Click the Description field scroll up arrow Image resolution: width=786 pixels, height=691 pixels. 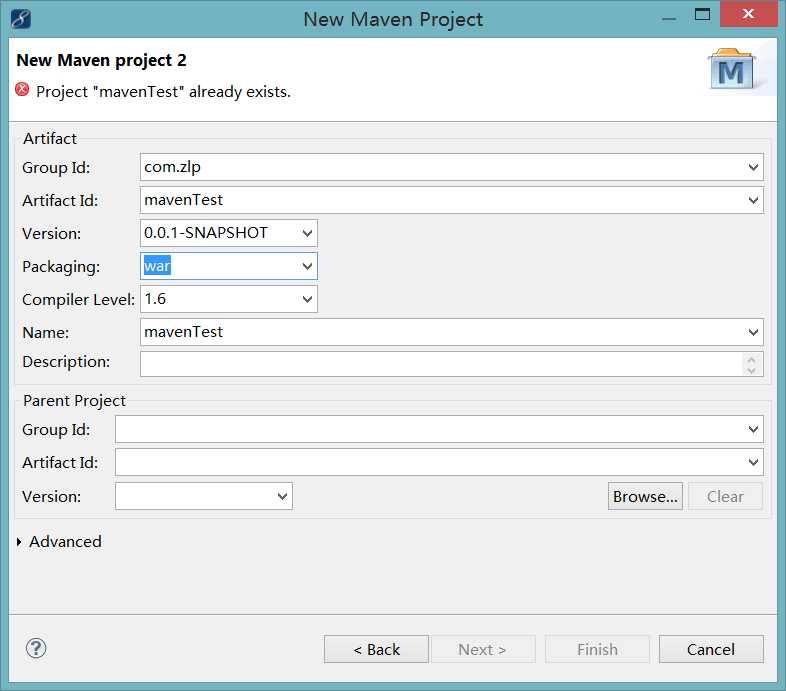(751, 360)
